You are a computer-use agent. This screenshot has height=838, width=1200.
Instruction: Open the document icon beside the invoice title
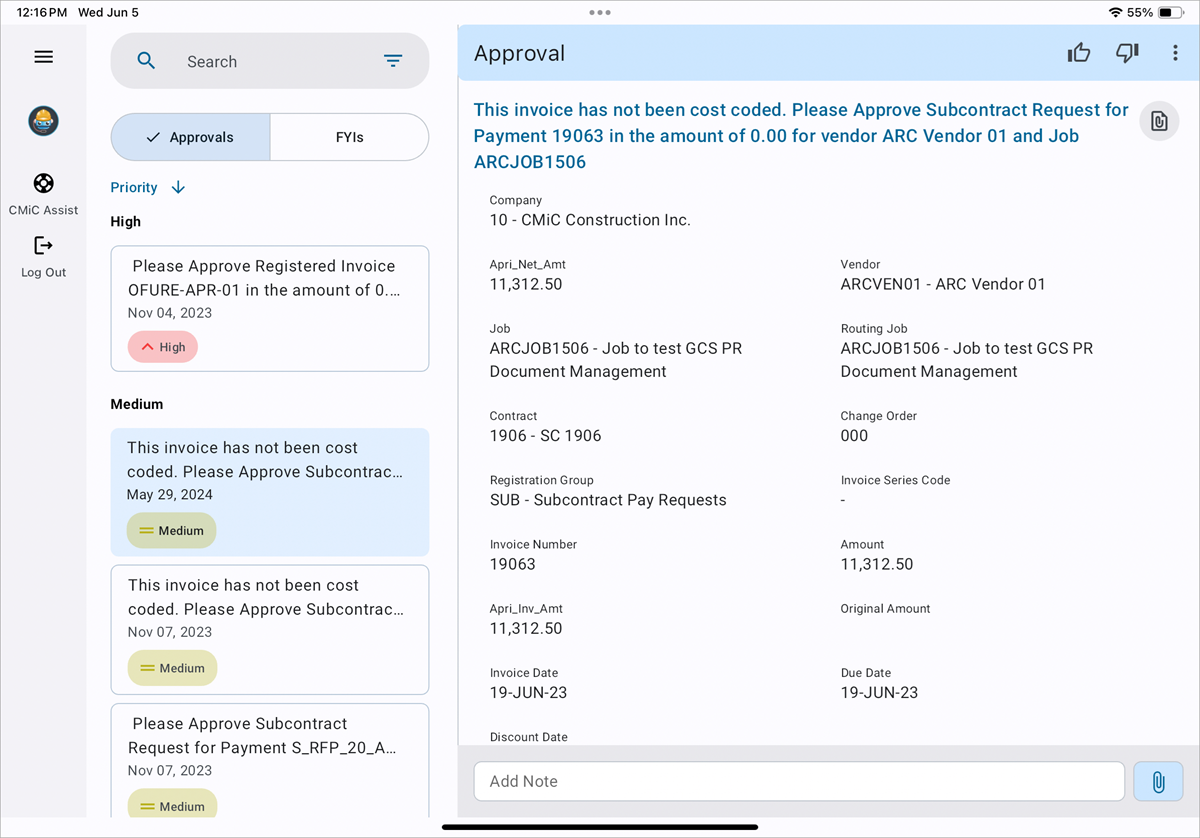coord(1159,121)
